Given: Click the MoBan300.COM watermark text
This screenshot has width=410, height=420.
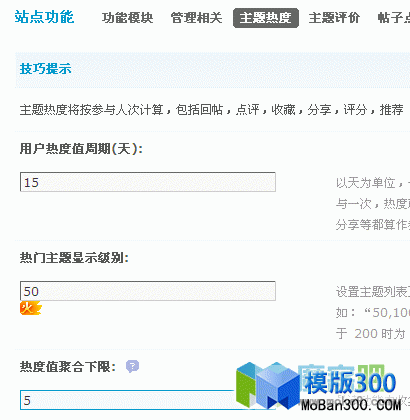Looking at the screenshot, I should (351, 405).
